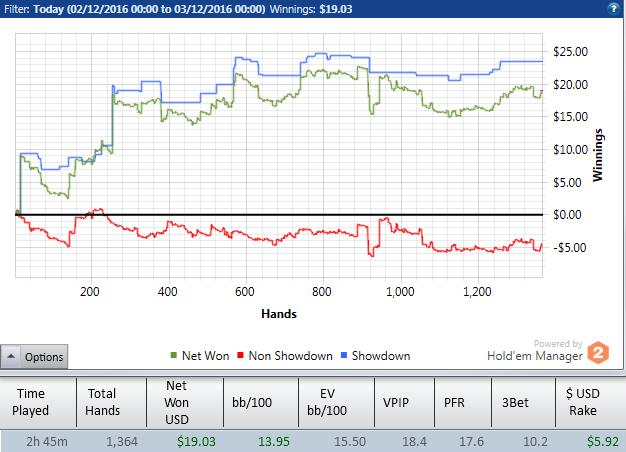
Task: Click the Winnings $19.03 header text
Action: (x=311, y=9)
